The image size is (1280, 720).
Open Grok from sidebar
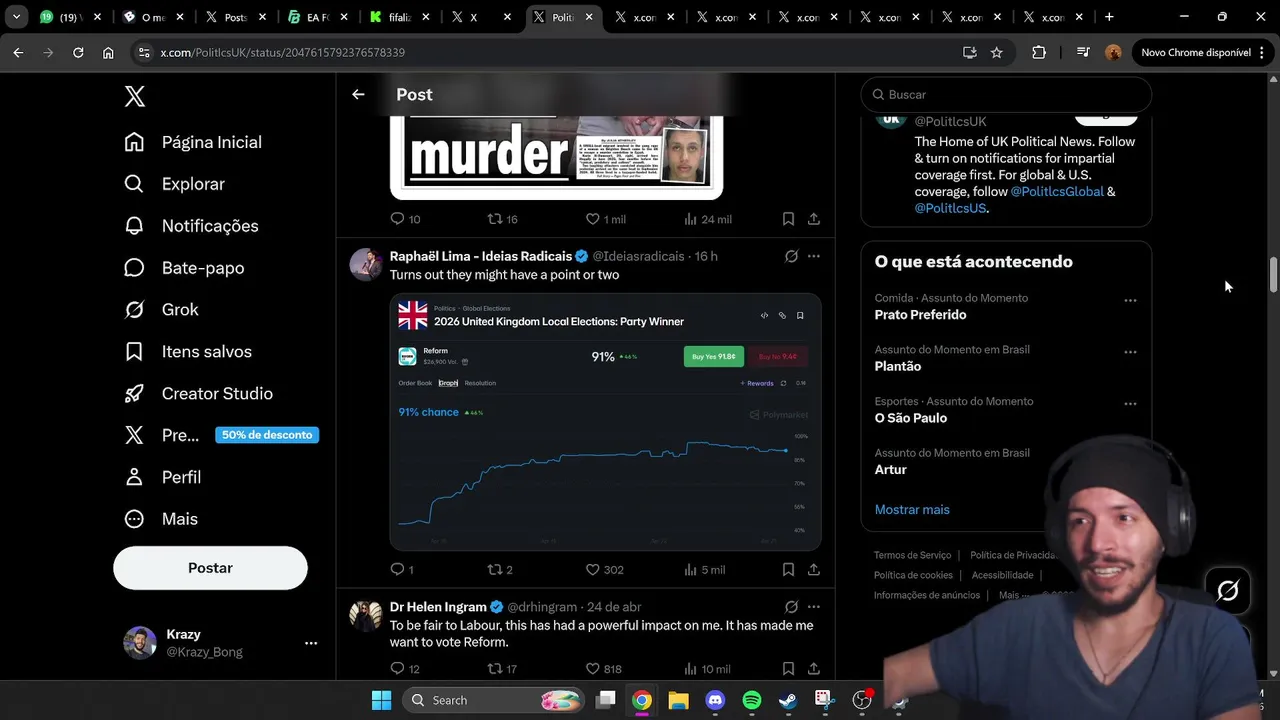click(161, 310)
